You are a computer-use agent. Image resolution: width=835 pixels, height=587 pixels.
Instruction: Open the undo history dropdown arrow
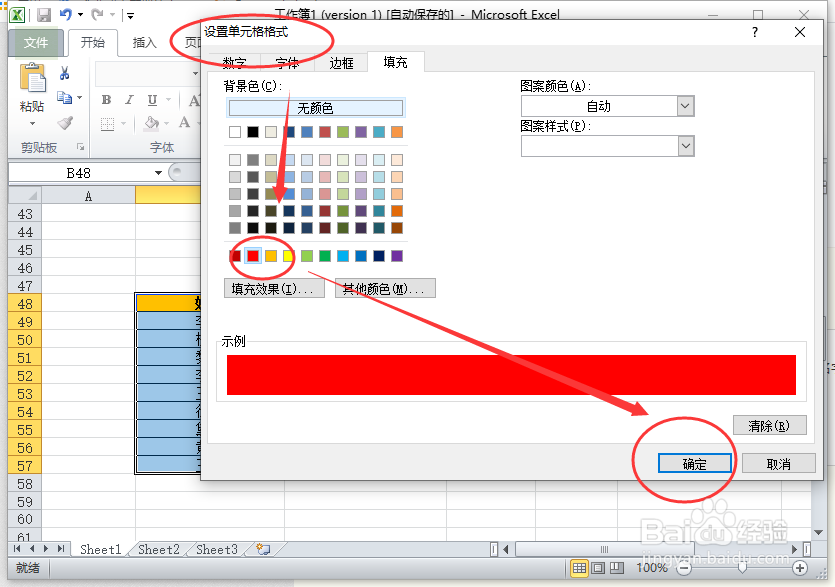[x=80, y=15]
